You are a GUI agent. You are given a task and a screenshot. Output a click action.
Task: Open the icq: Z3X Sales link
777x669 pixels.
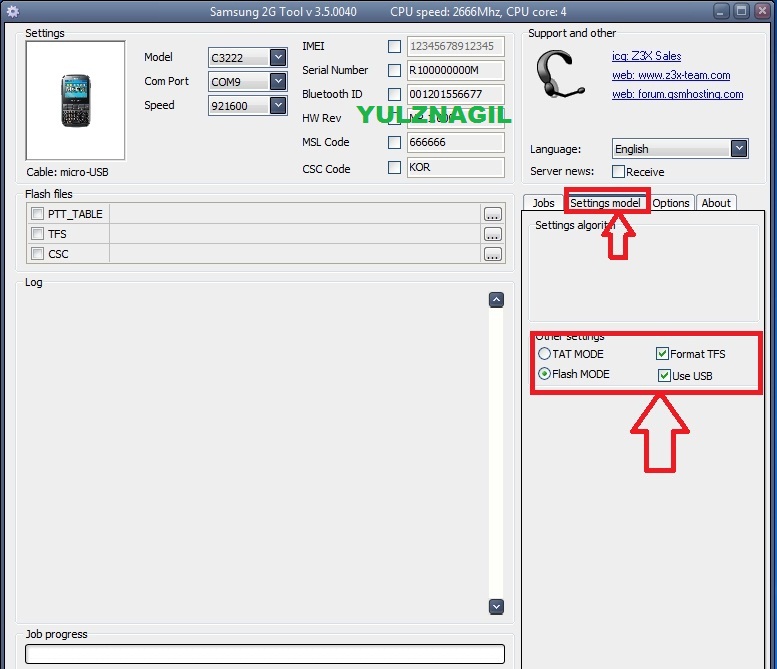[x=646, y=56]
